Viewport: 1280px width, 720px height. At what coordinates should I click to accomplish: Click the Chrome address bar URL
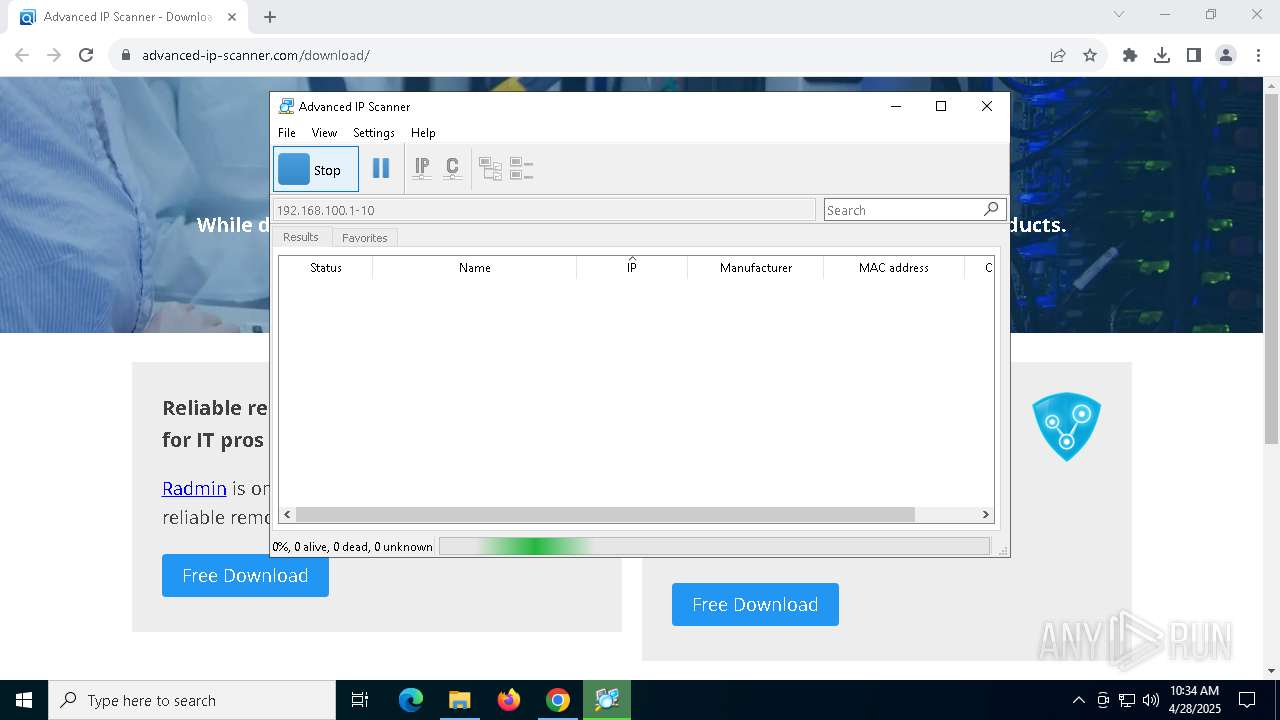coord(256,55)
